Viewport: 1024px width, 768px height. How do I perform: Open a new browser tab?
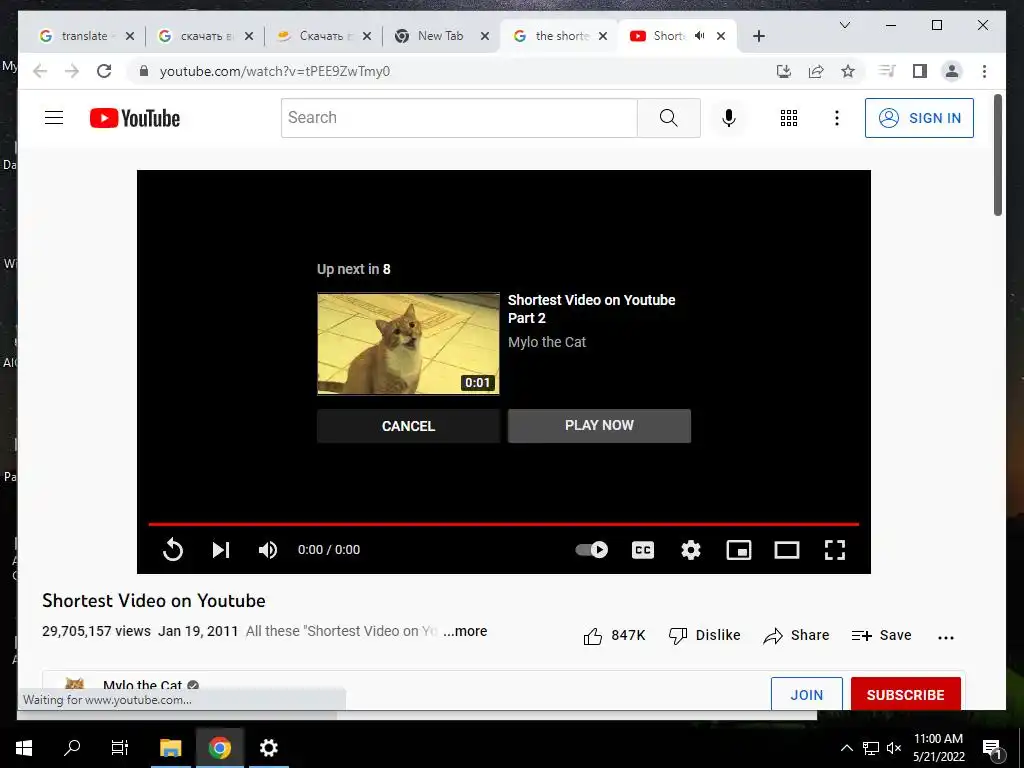pyautogui.click(x=758, y=36)
